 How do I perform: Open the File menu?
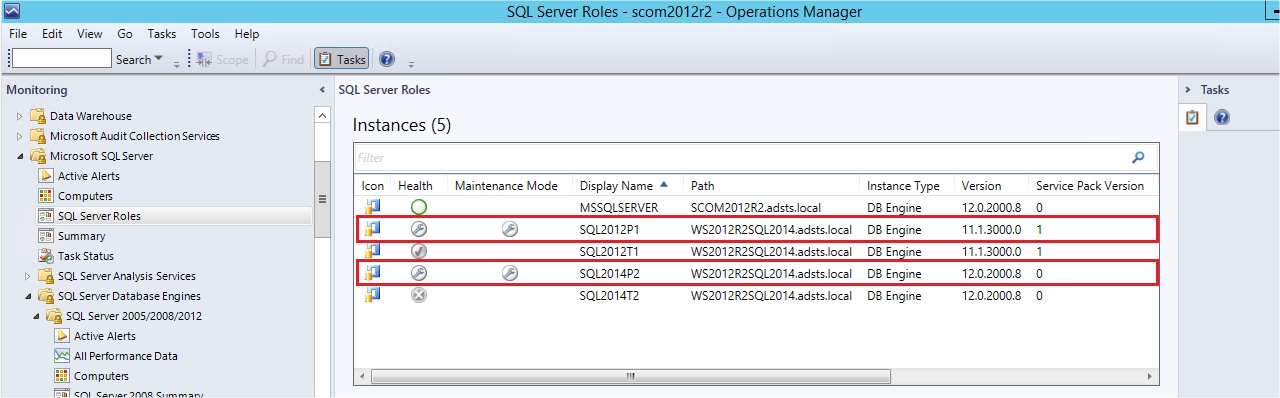click(18, 33)
